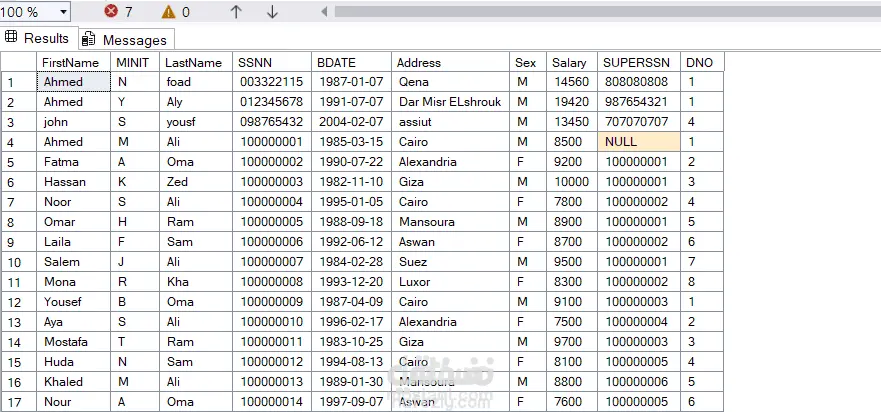Select the LastName column header
This screenshot has width=881, height=412.
coord(196,62)
